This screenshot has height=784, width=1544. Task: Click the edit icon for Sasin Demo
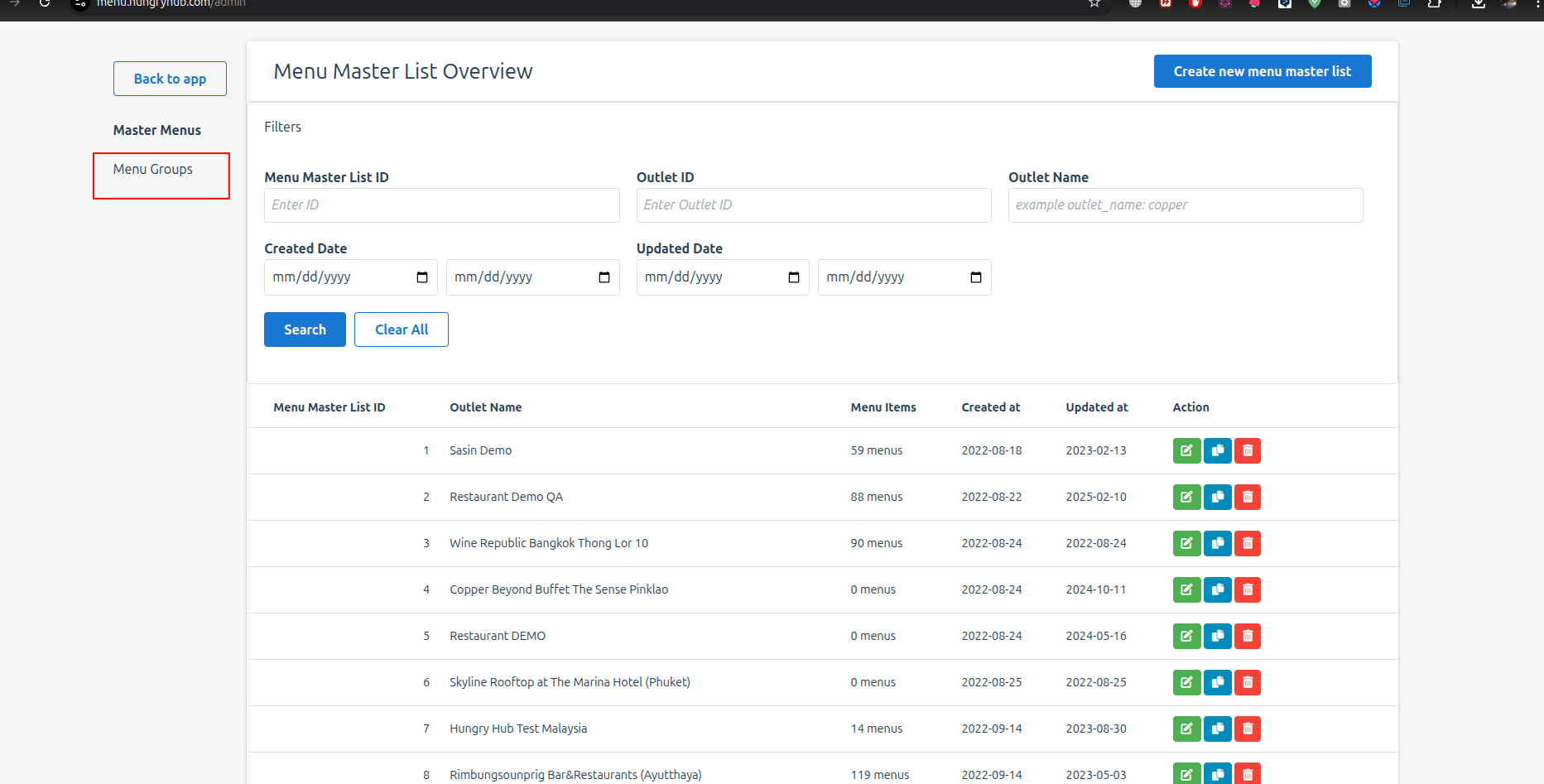pyautogui.click(x=1186, y=450)
